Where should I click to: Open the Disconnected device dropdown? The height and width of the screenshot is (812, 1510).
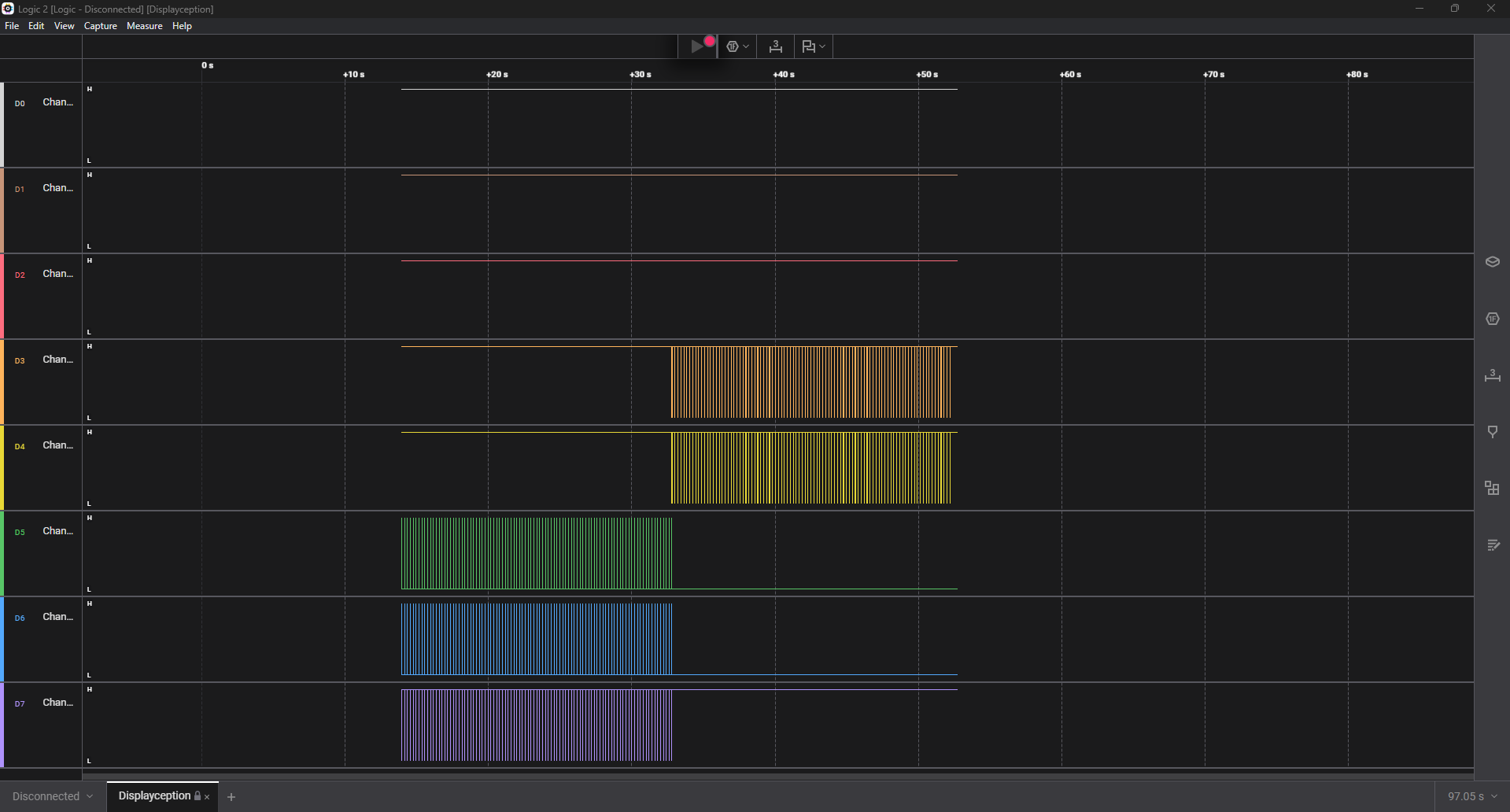pos(53,796)
